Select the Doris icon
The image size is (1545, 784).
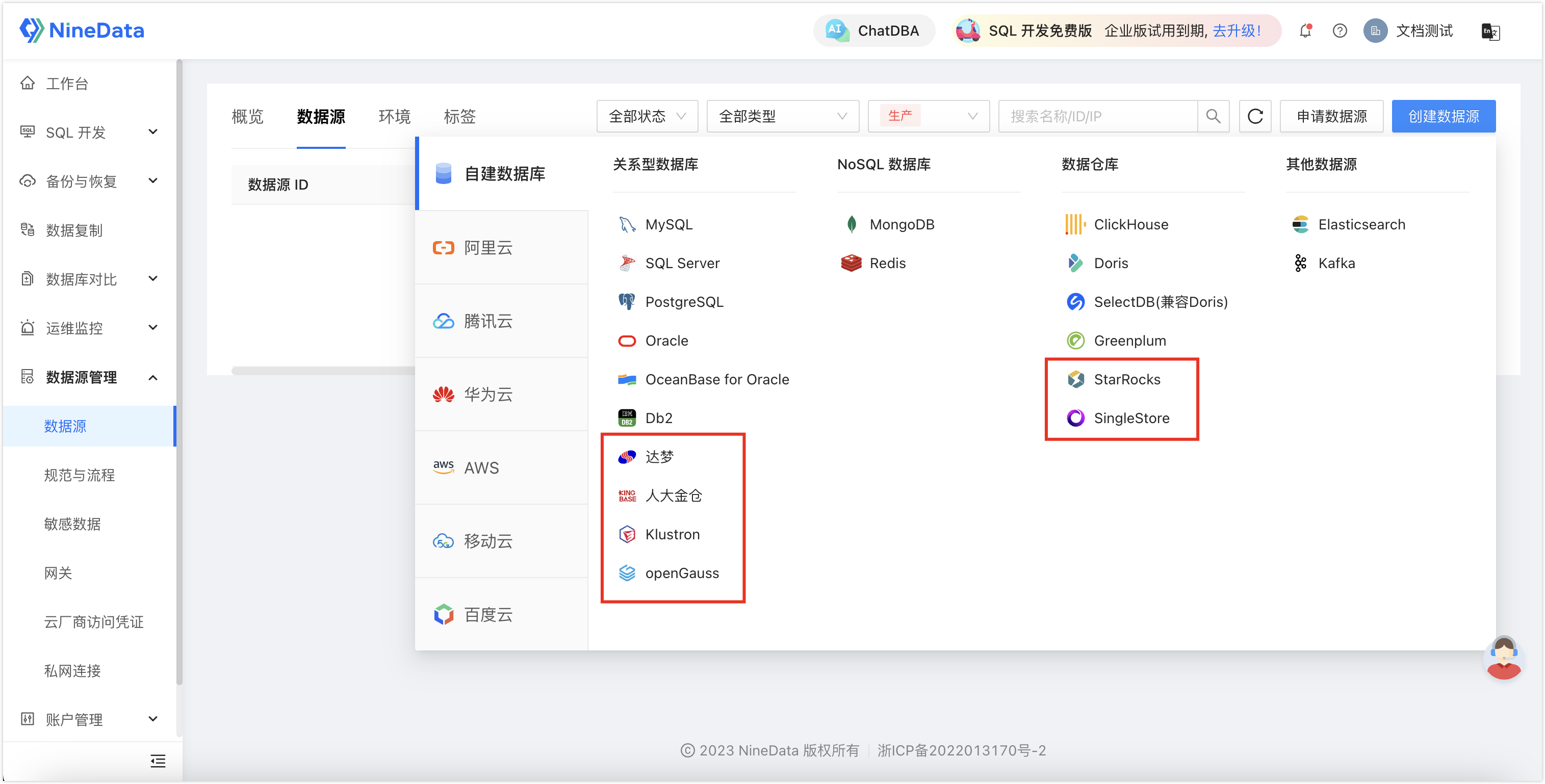[x=1075, y=263]
